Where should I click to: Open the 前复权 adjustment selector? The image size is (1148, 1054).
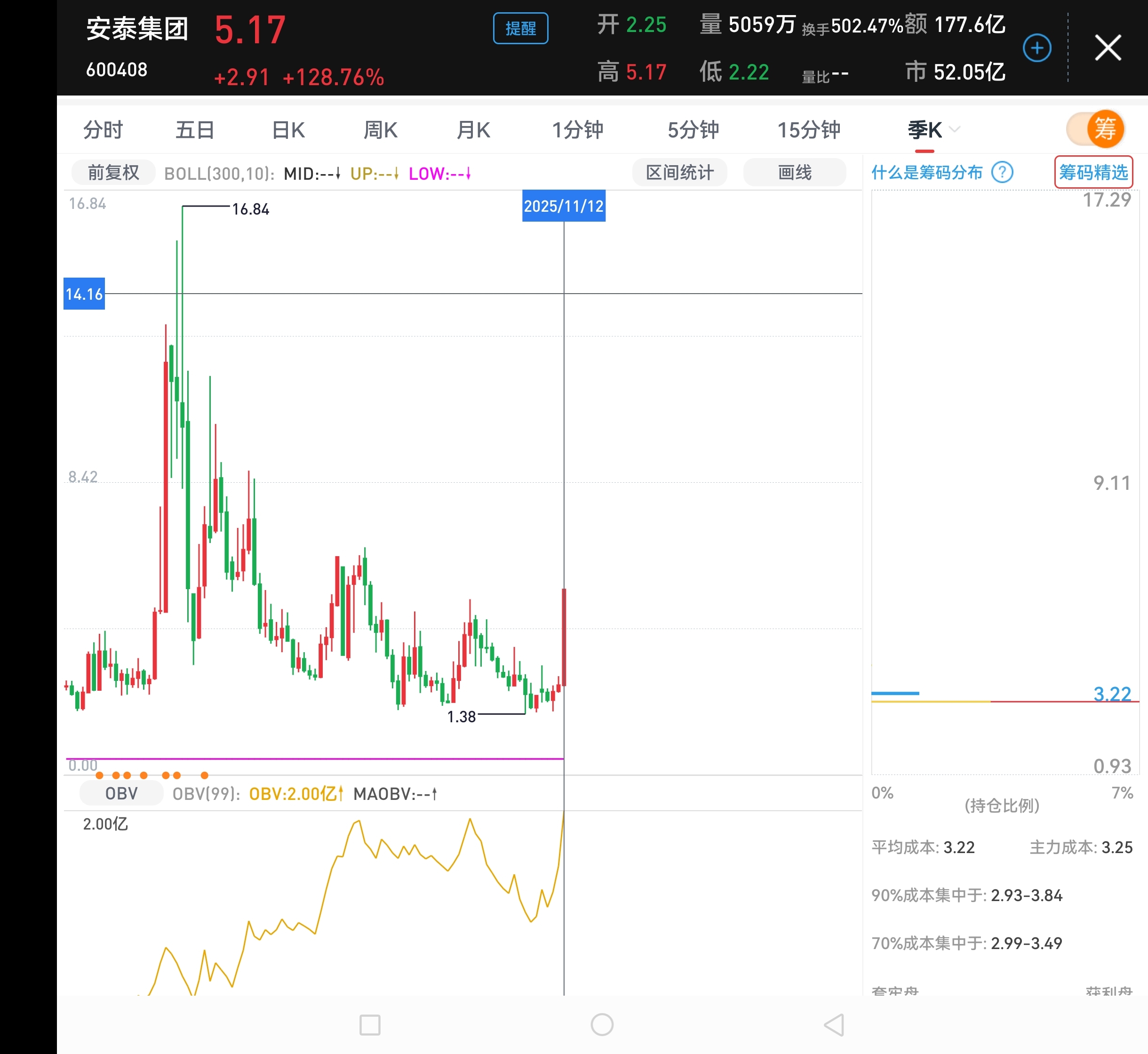pyautogui.click(x=113, y=172)
